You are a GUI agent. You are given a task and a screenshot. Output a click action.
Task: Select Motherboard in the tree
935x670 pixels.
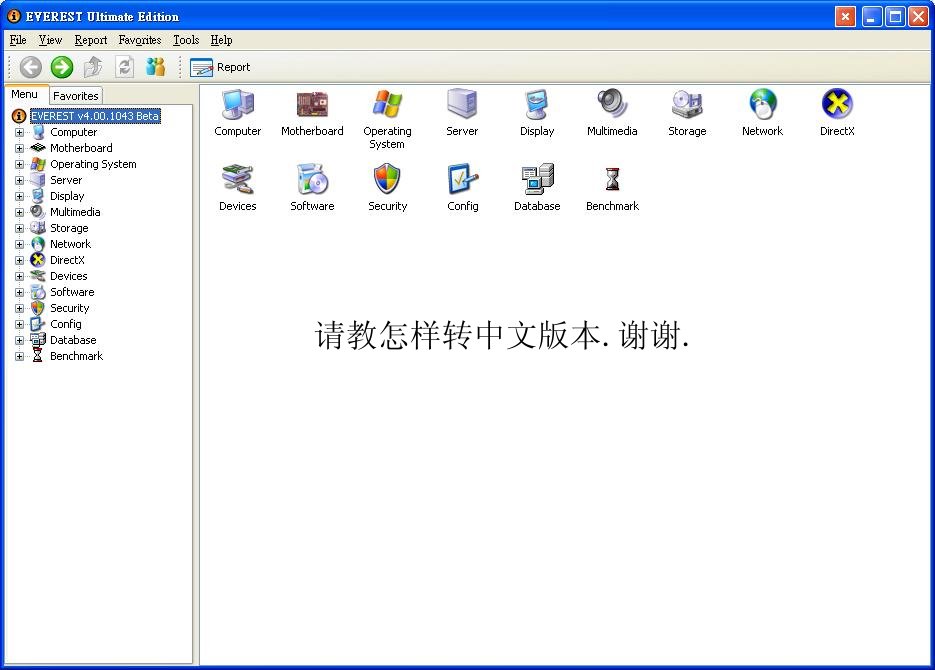81,148
